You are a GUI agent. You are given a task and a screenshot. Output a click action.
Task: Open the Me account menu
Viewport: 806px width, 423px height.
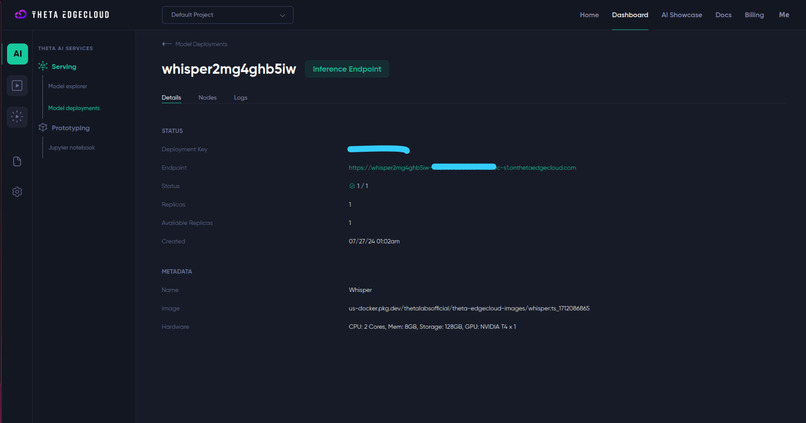[784, 15]
